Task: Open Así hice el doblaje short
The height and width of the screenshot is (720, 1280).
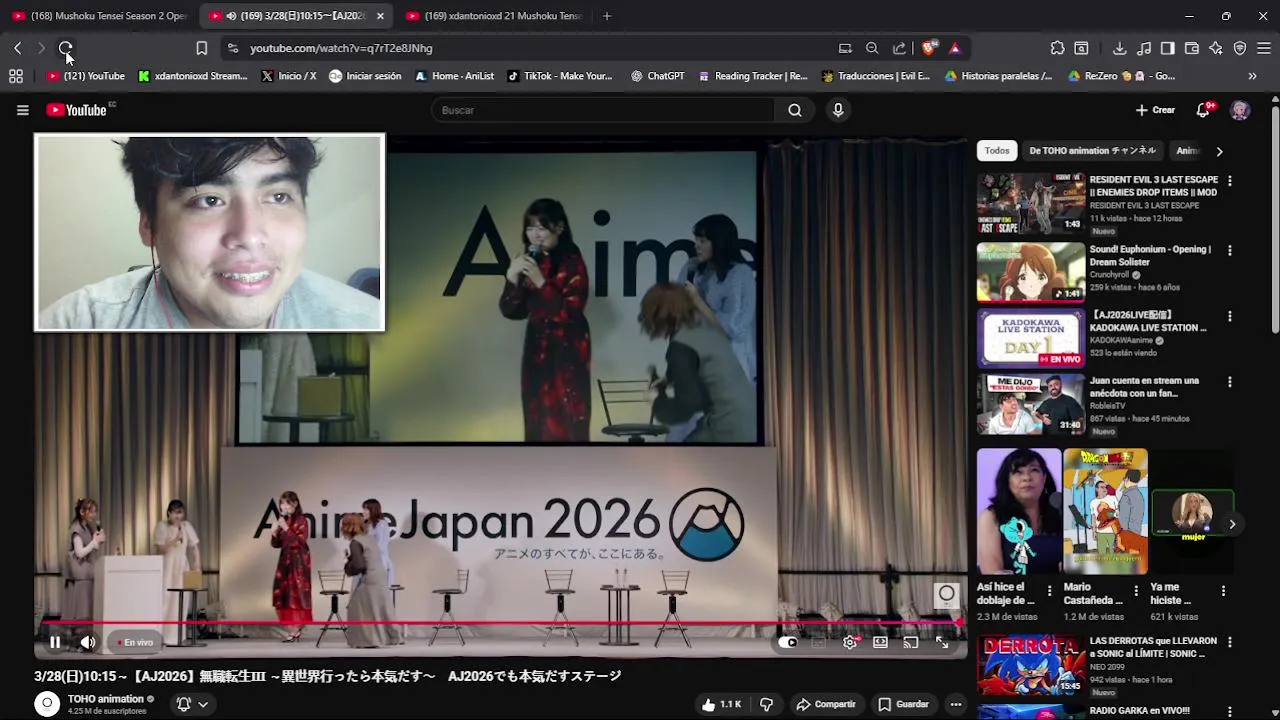Action: click(1019, 511)
